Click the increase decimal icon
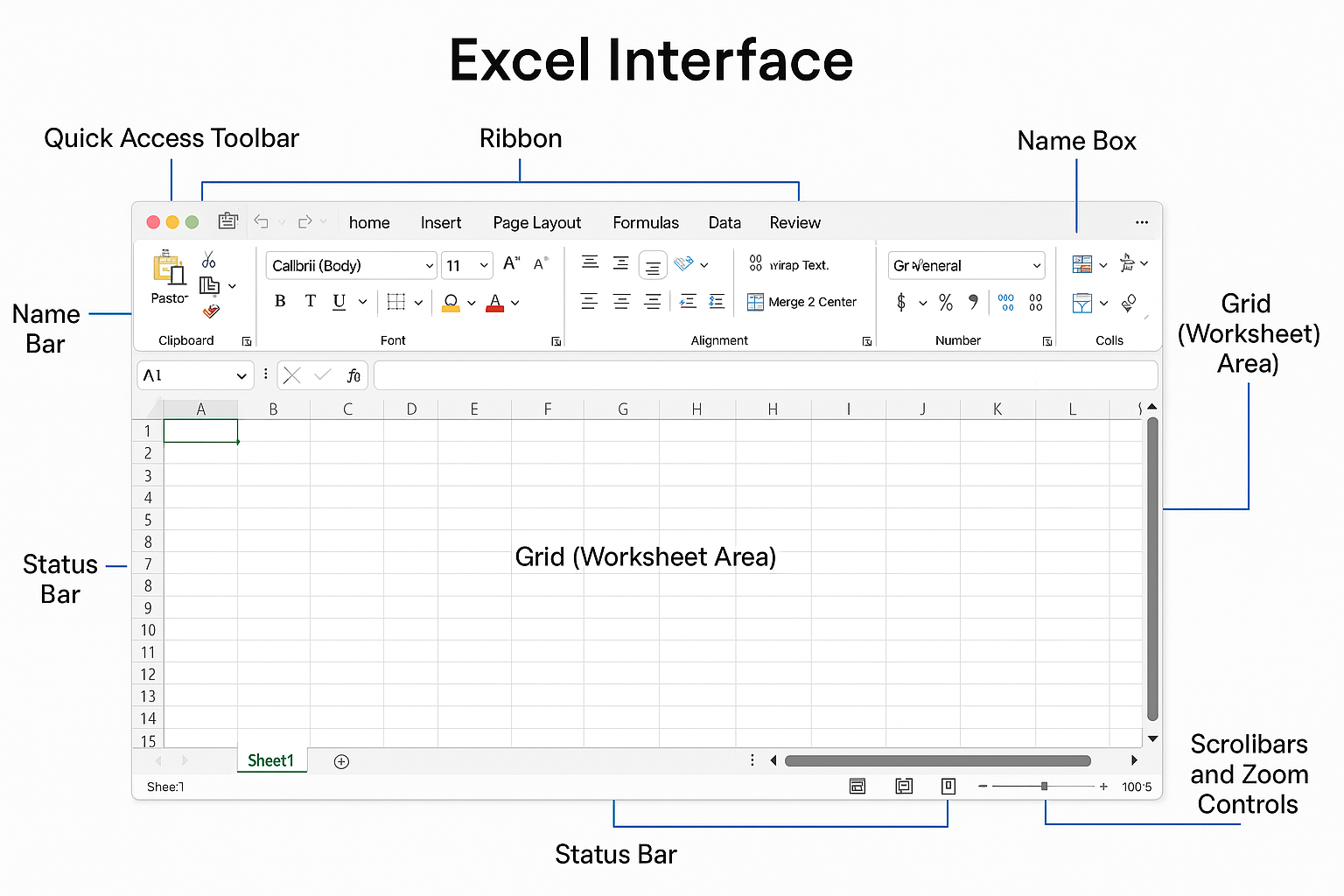The height and width of the screenshot is (896, 1344). point(1006,303)
